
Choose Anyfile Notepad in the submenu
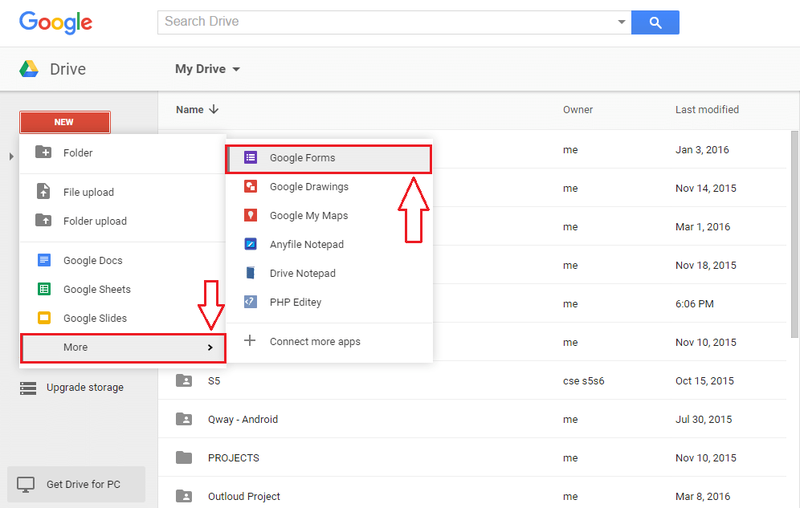click(329, 244)
